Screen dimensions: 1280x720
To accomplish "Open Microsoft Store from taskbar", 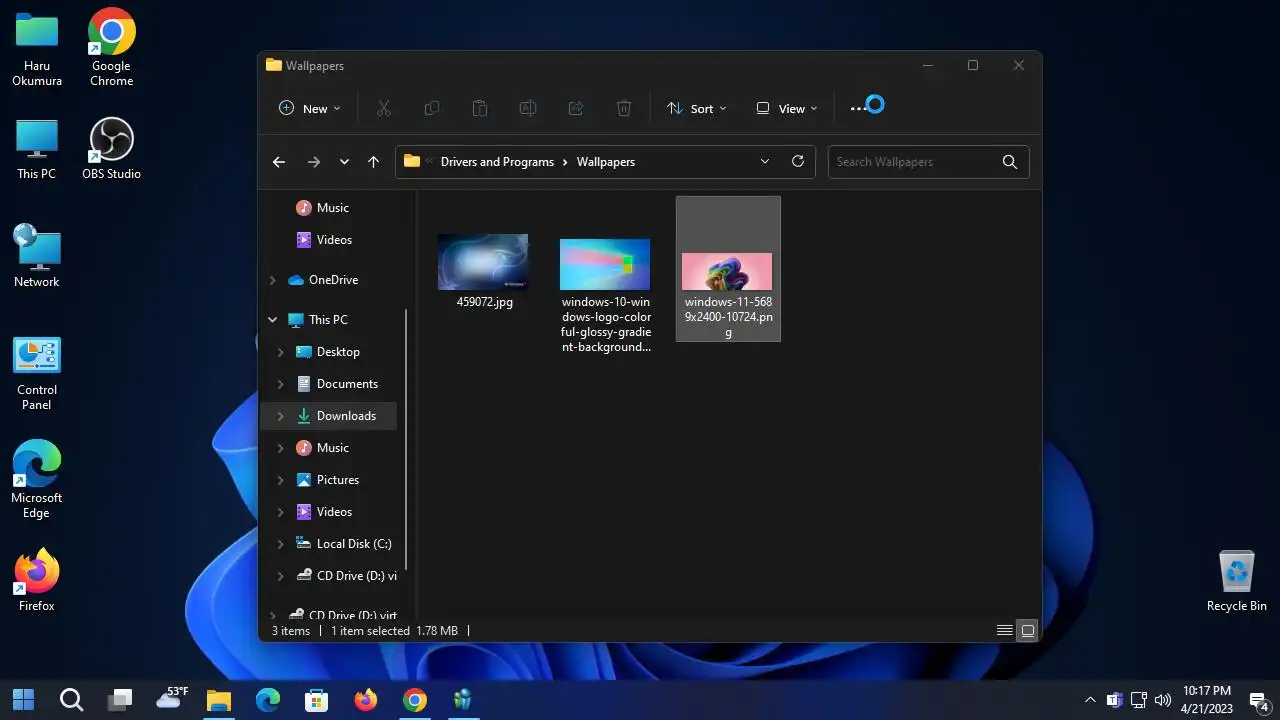I will coord(316,699).
